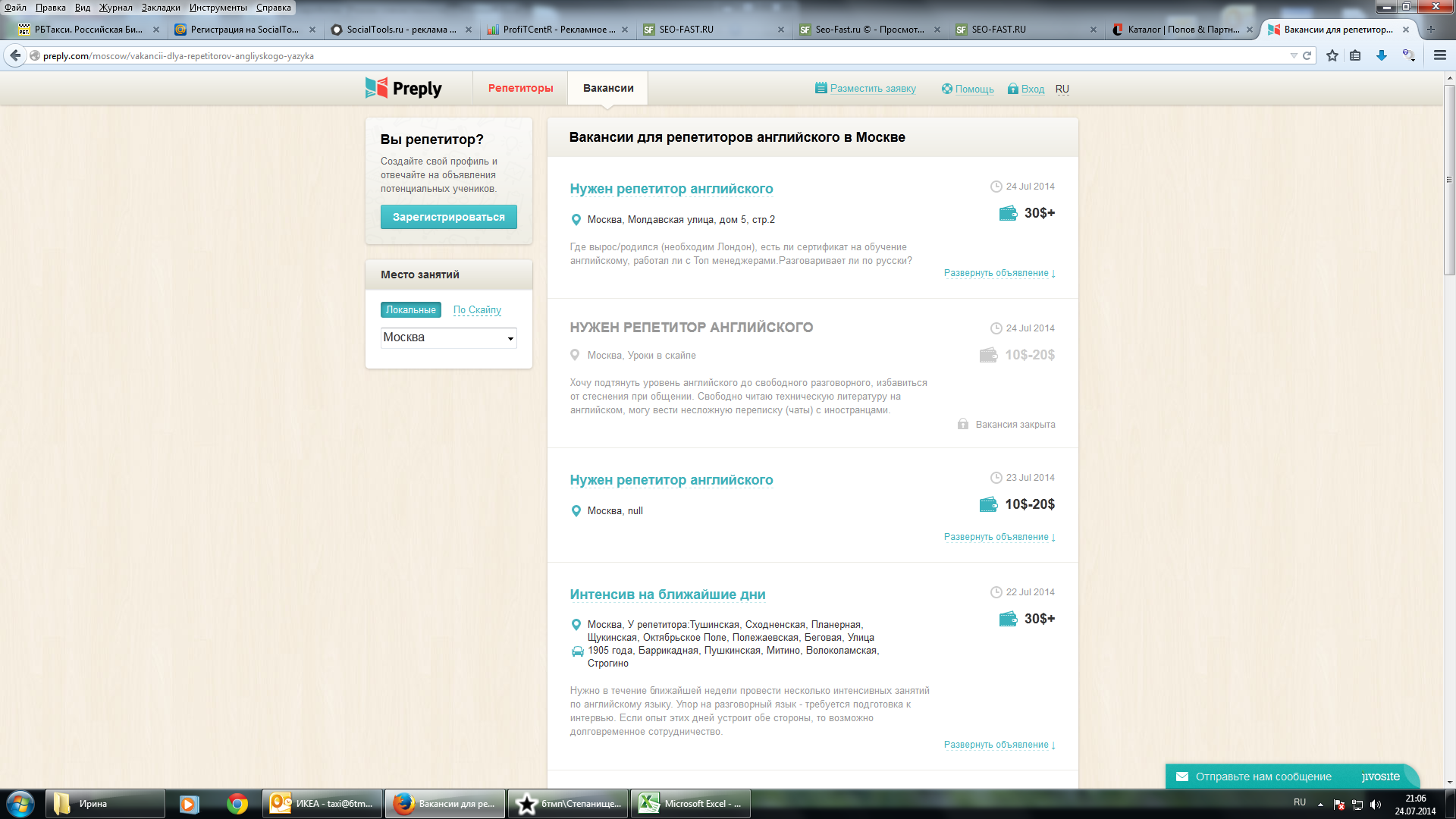
Task: Open the bookmarks list icon in toolbar
Action: pyautogui.click(x=1355, y=55)
